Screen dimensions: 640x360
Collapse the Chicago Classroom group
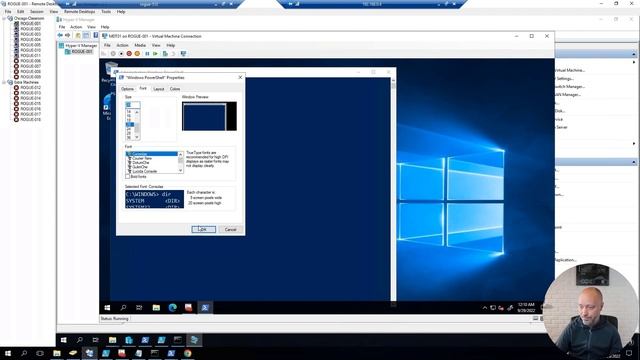4,18
